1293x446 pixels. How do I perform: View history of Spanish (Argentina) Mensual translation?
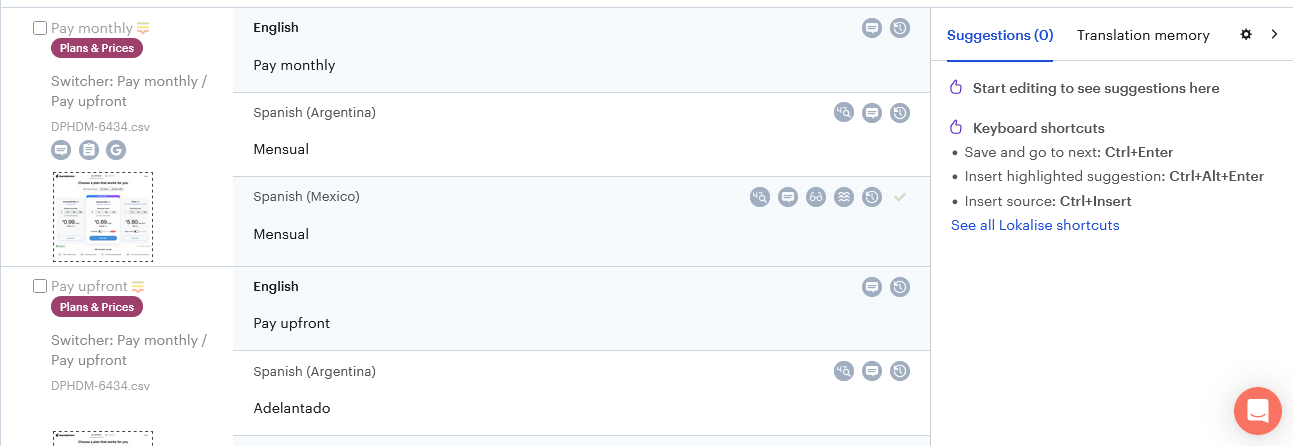[900, 113]
